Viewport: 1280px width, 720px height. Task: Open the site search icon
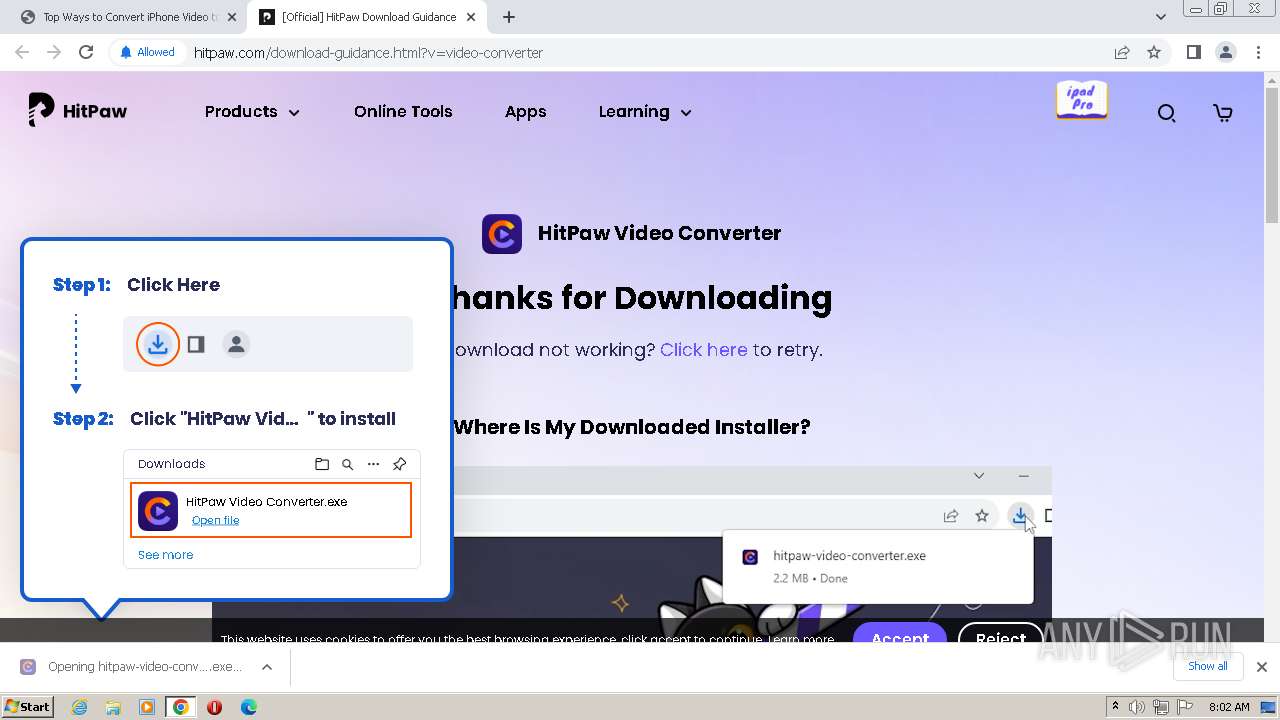[1166, 113]
